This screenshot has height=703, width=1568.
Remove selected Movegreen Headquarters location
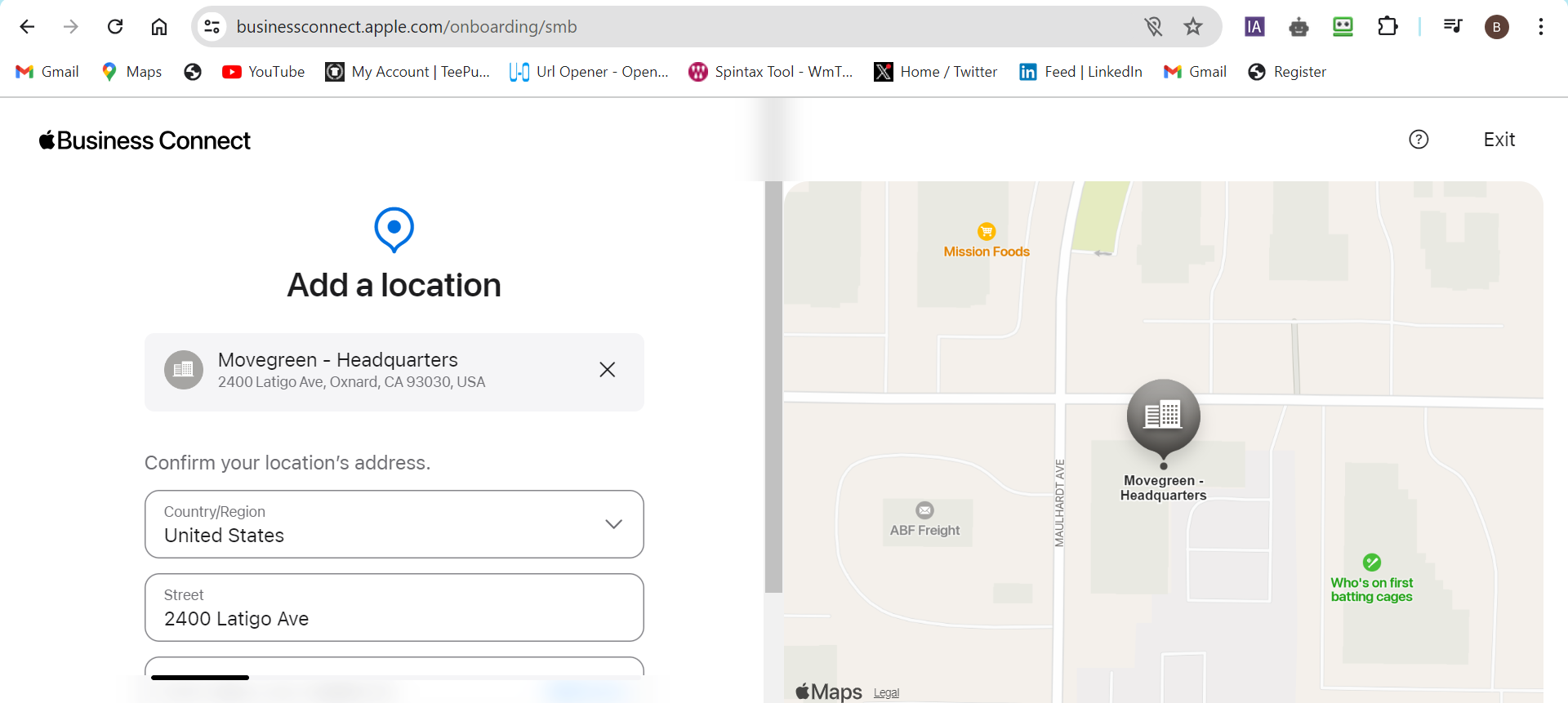(607, 370)
